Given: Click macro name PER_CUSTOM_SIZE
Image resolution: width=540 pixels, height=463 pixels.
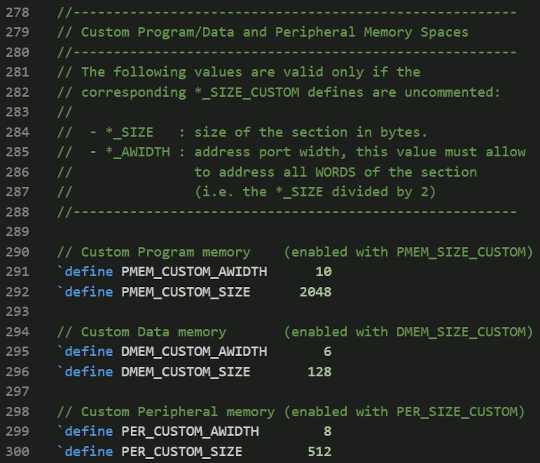Looking at the screenshot, I should (x=182, y=452).
